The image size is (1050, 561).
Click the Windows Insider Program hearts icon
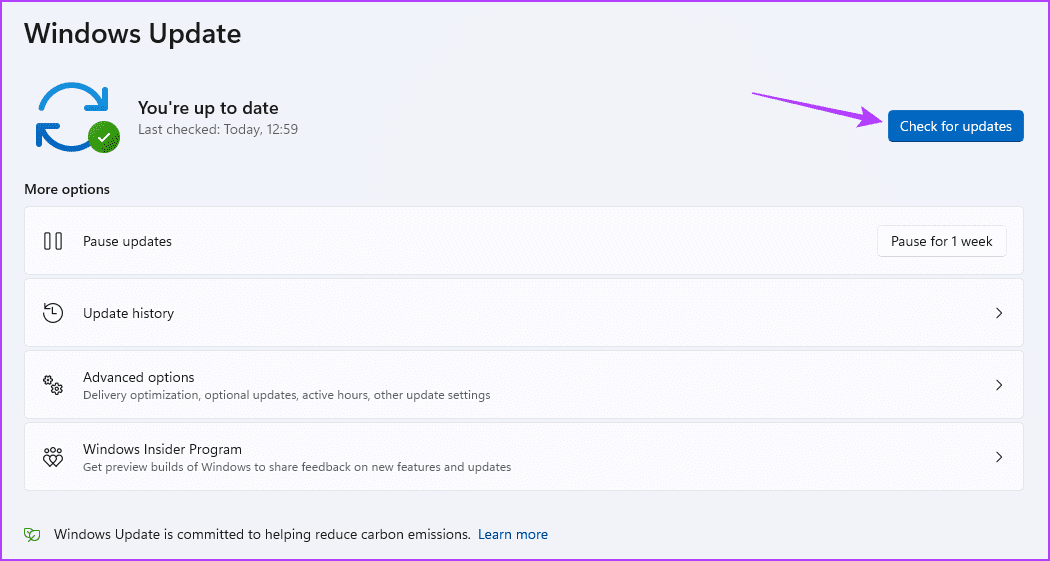point(53,457)
